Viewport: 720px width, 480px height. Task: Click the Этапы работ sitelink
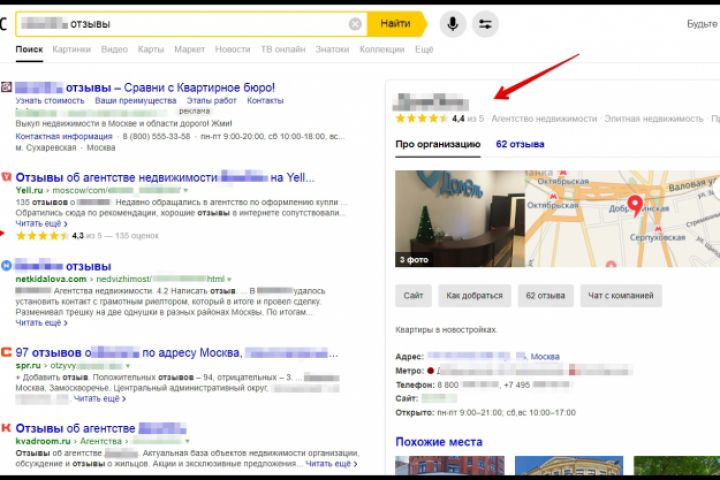(x=211, y=101)
